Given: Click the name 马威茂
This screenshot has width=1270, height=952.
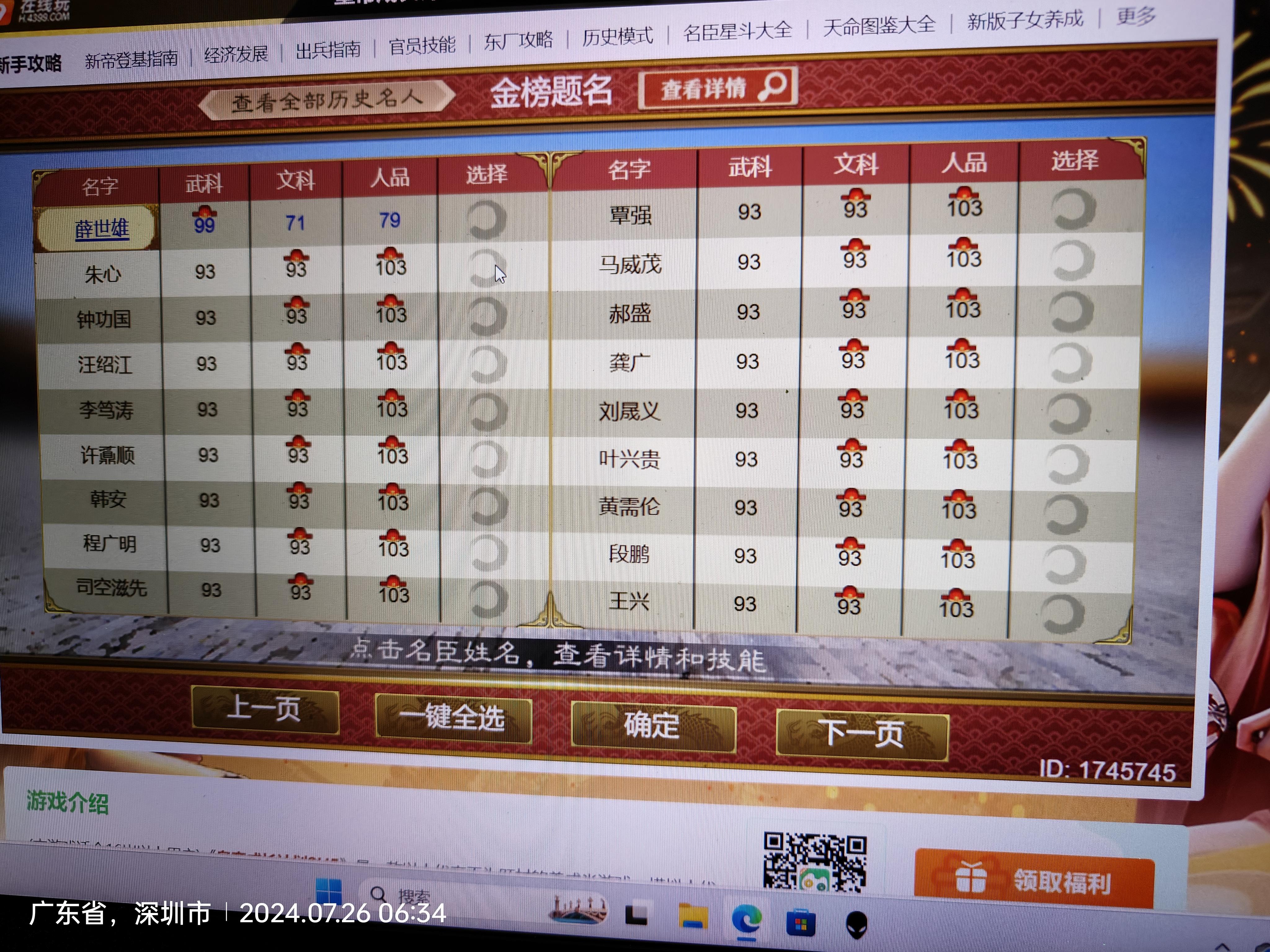Looking at the screenshot, I should pyautogui.click(x=630, y=265).
